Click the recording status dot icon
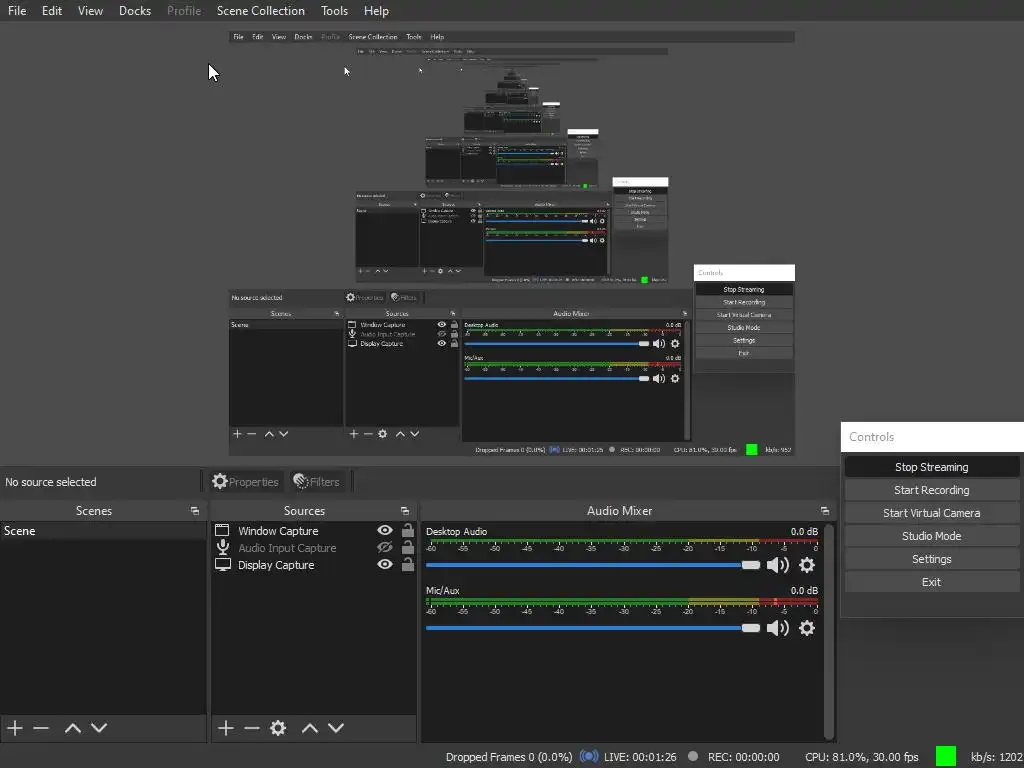This screenshot has width=1024, height=768. 693,756
